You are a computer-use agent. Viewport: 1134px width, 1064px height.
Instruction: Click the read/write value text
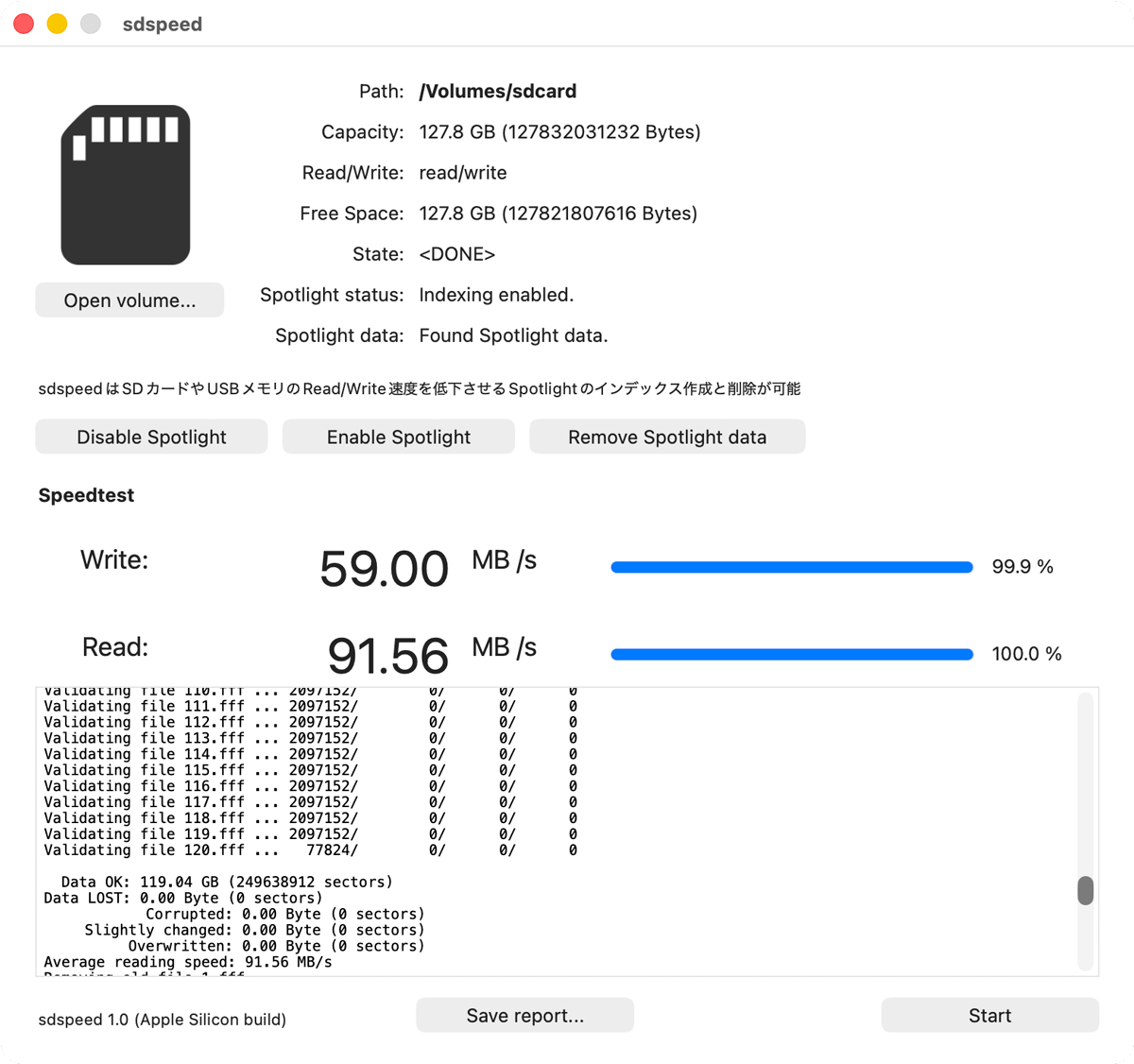pyautogui.click(x=463, y=173)
